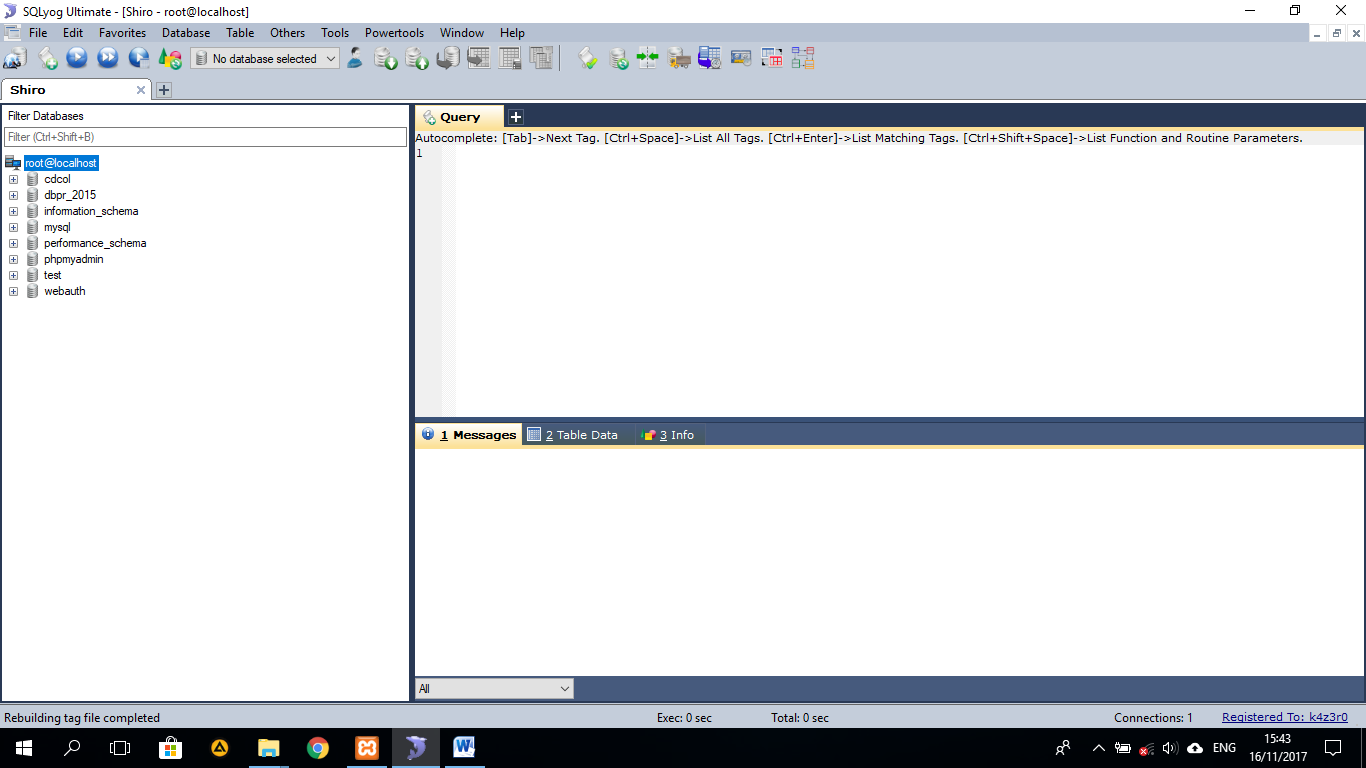Image resolution: width=1366 pixels, height=768 pixels.
Task: Expand the dbpr_2015 database node
Action: [14, 196]
